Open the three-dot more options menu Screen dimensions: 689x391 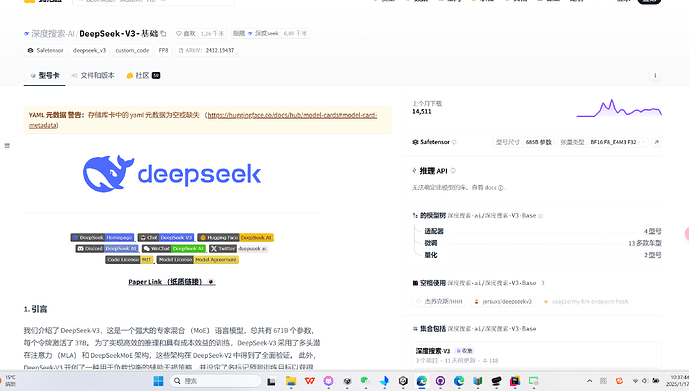pyautogui.click(x=655, y=76)
